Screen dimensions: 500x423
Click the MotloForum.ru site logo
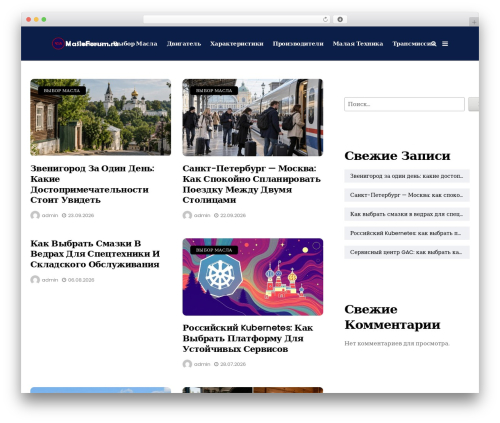85,44
